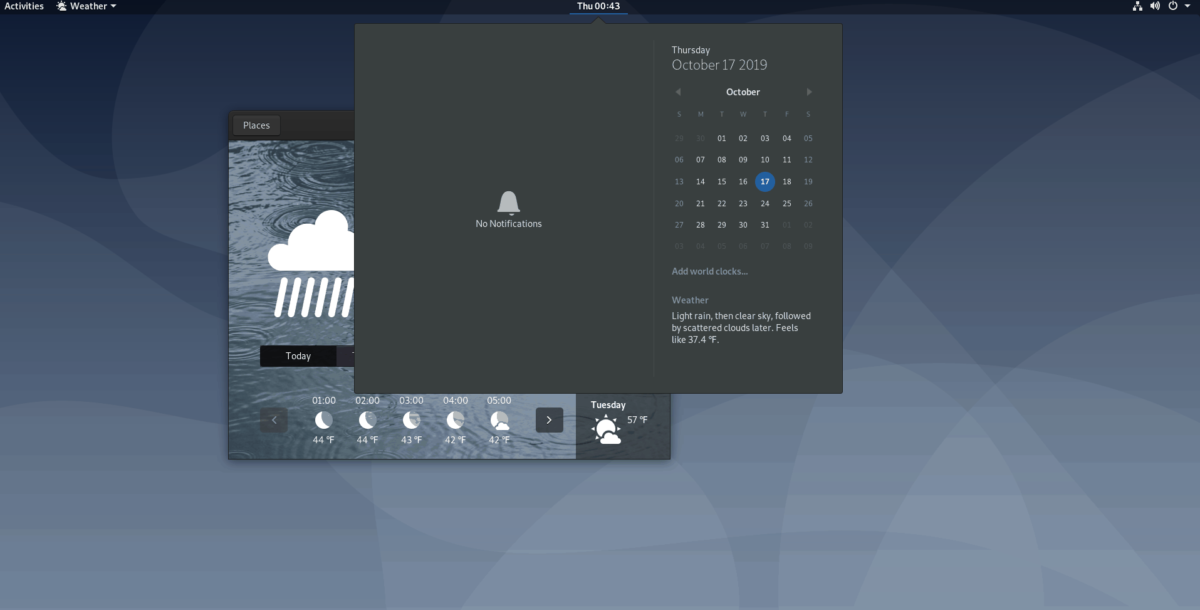This screenshot has height=610, width=1200.
Task: Click the network status icon in the top bar
Action: coord(1136,6)
